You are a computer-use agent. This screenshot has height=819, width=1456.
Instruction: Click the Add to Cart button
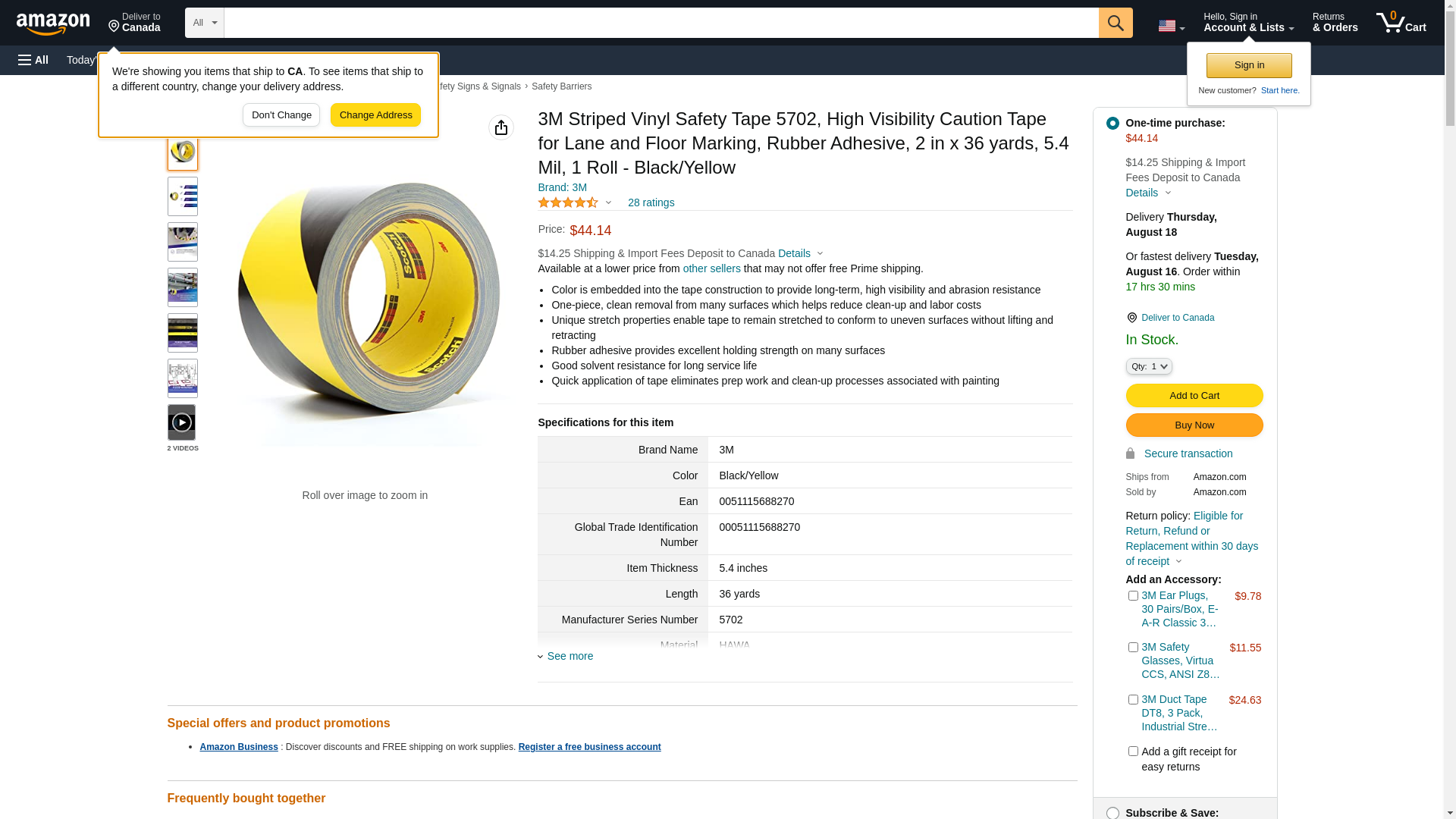pos(1194,395)
